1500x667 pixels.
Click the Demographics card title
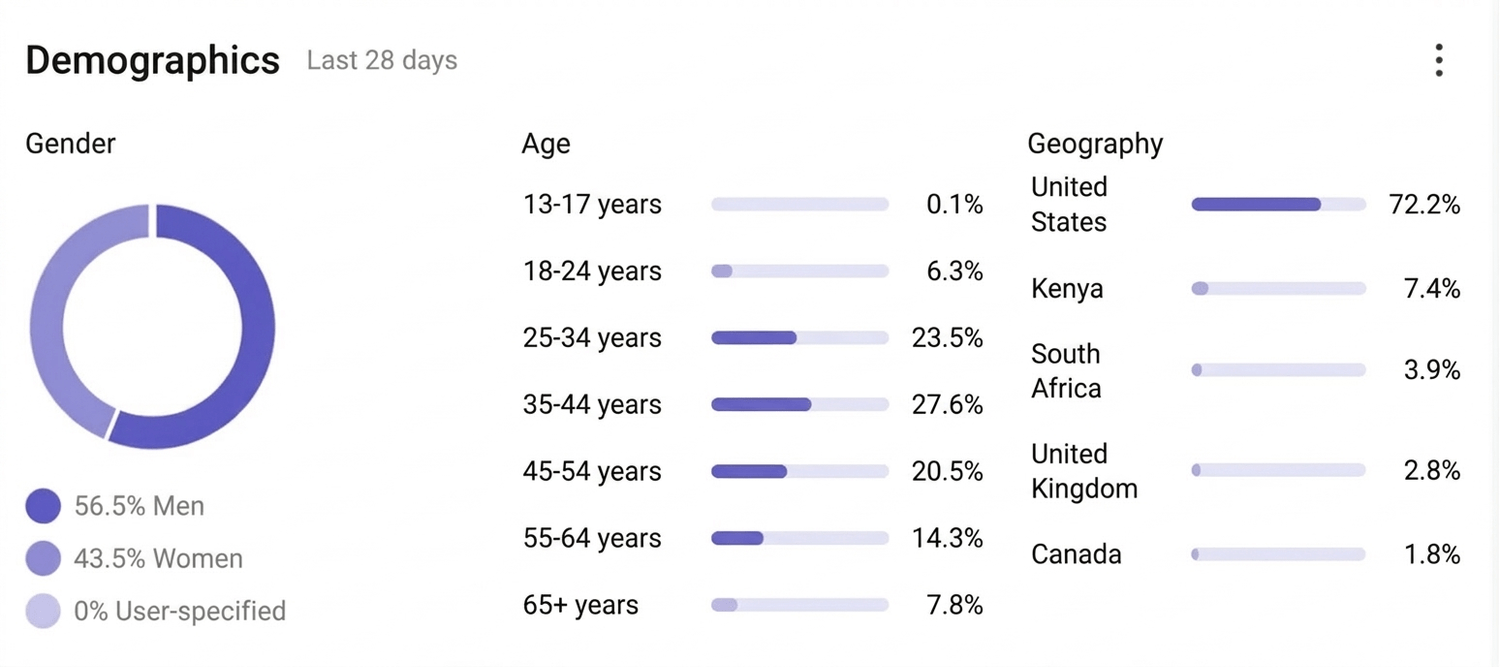[152, 61]
